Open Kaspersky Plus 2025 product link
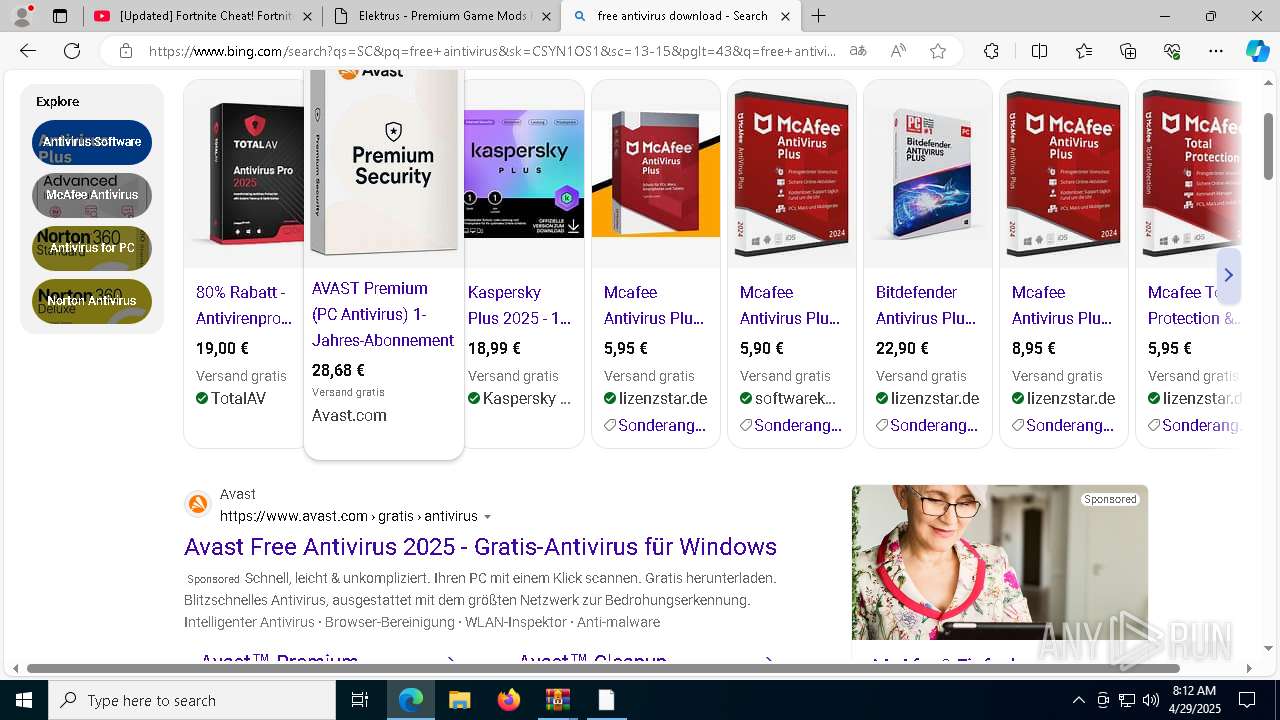This screenshot has height=720, width=1280. [x=519, y=305]
